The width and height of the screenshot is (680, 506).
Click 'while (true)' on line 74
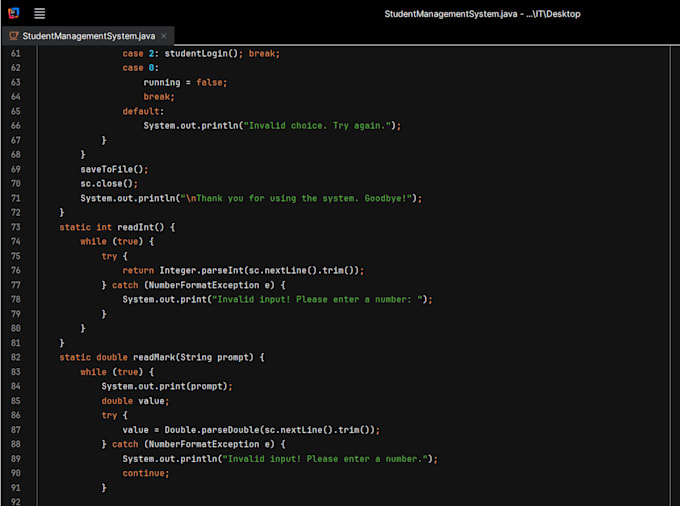coord(111,242)
